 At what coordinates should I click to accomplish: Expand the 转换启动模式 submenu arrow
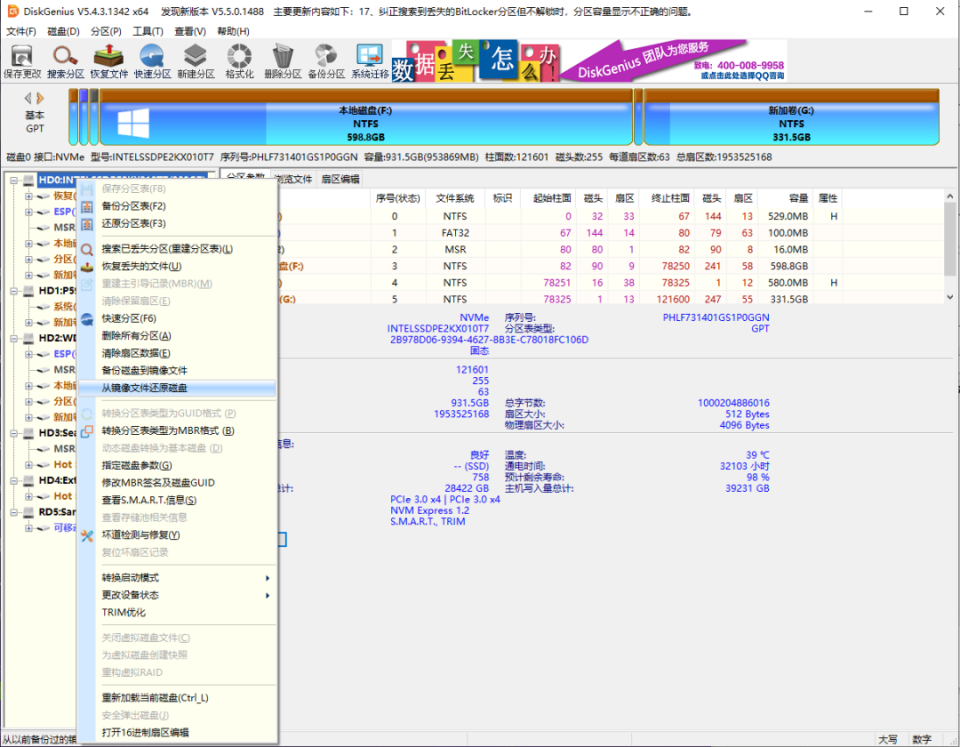268,578
